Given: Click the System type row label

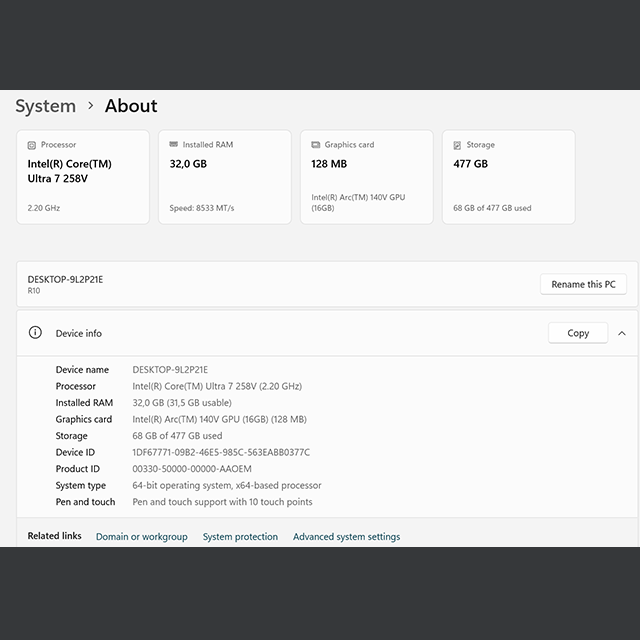Looking at the screenshot, I should pos(80,485).
